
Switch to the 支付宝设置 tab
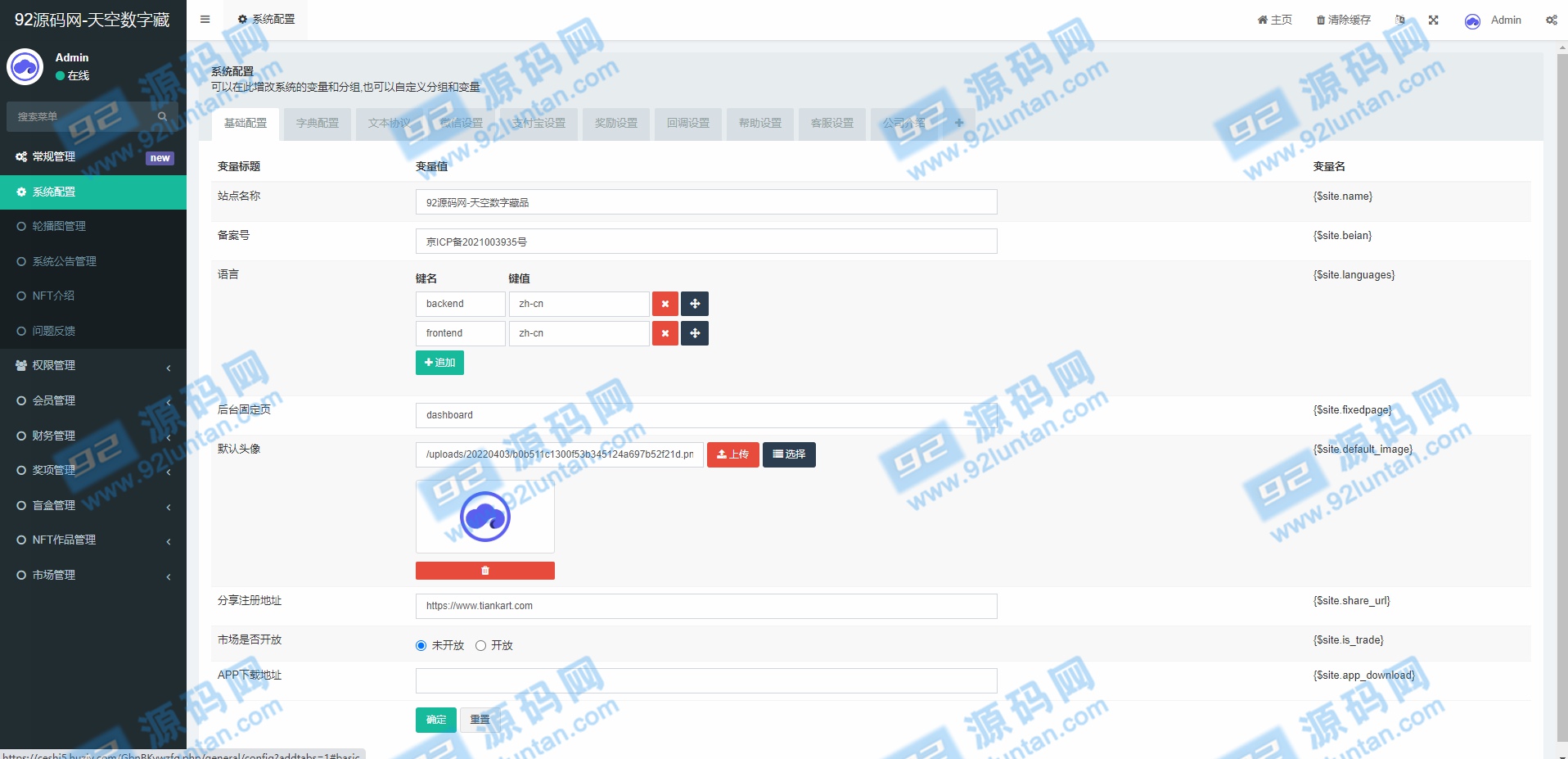538,123
